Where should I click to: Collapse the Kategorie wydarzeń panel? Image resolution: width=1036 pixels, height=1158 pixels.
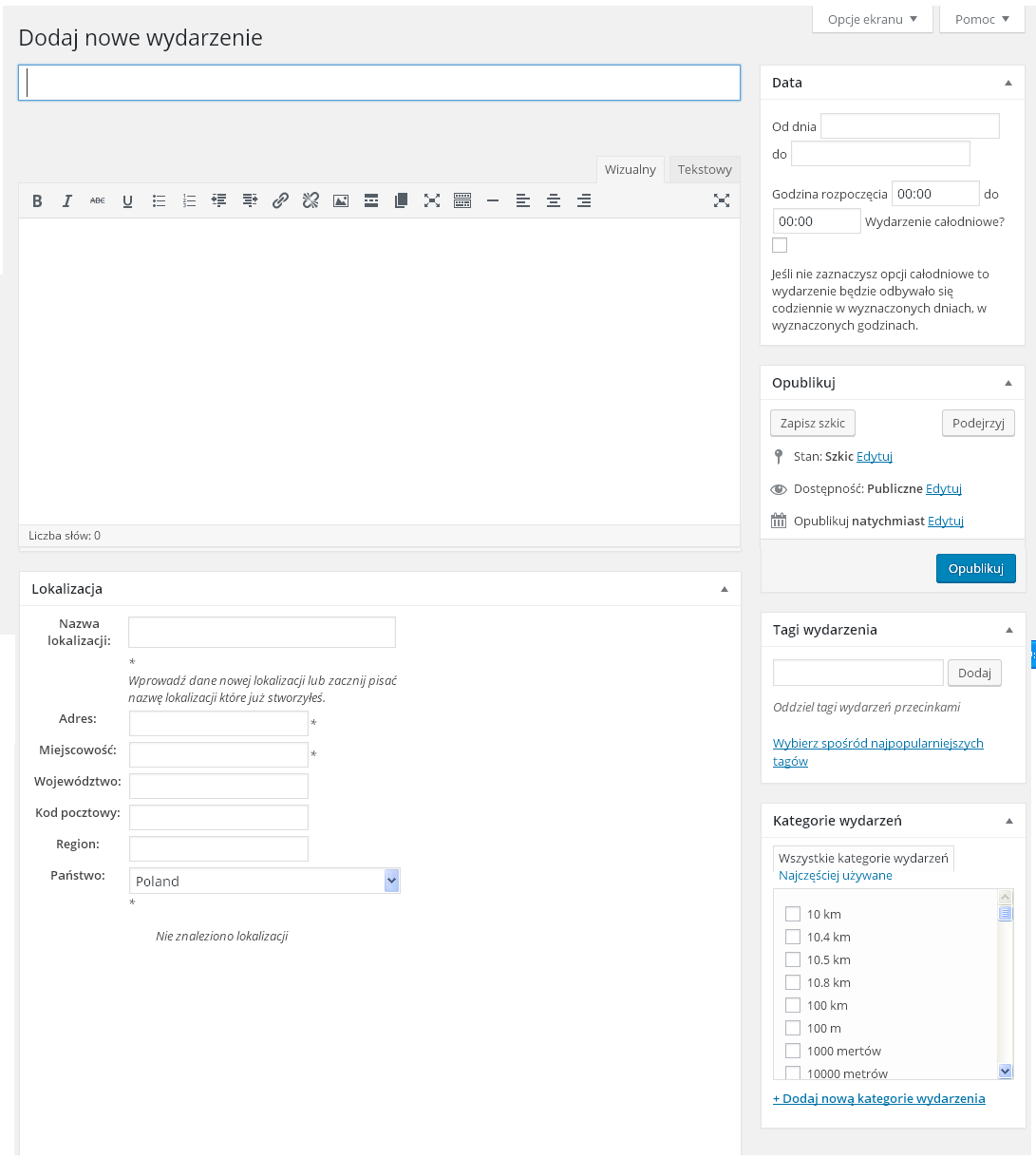[x=1008, y=821]
